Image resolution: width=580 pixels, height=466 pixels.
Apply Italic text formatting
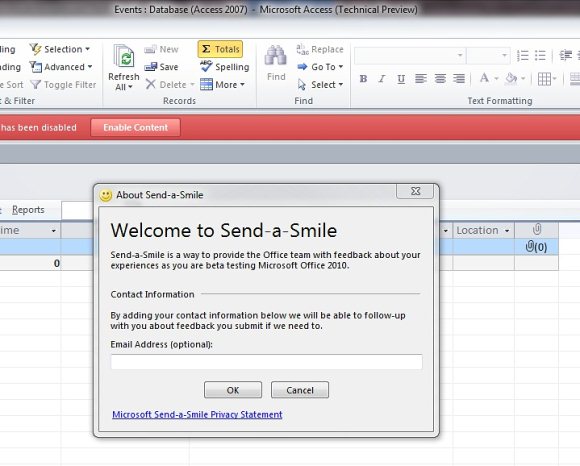click(382, 79)
